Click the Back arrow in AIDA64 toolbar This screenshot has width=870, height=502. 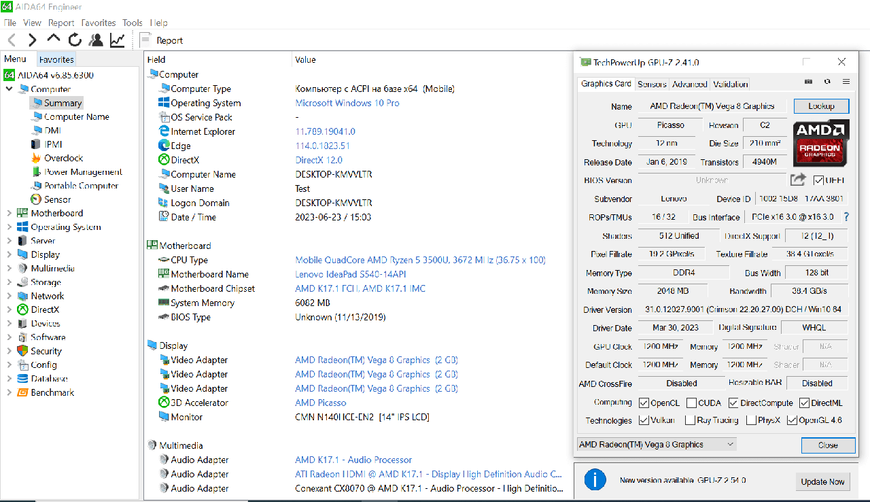(12, 40)
